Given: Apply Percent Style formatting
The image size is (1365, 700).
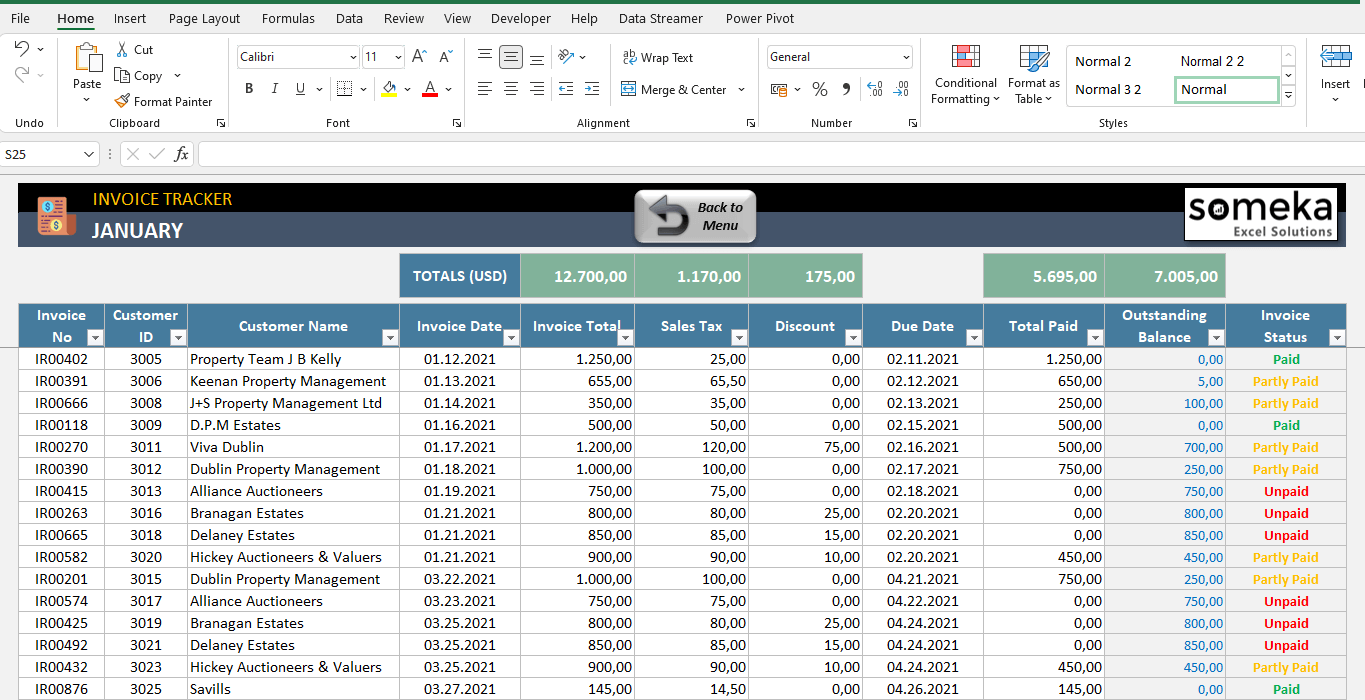Looking at the screenshot, I should pos(819,89).
